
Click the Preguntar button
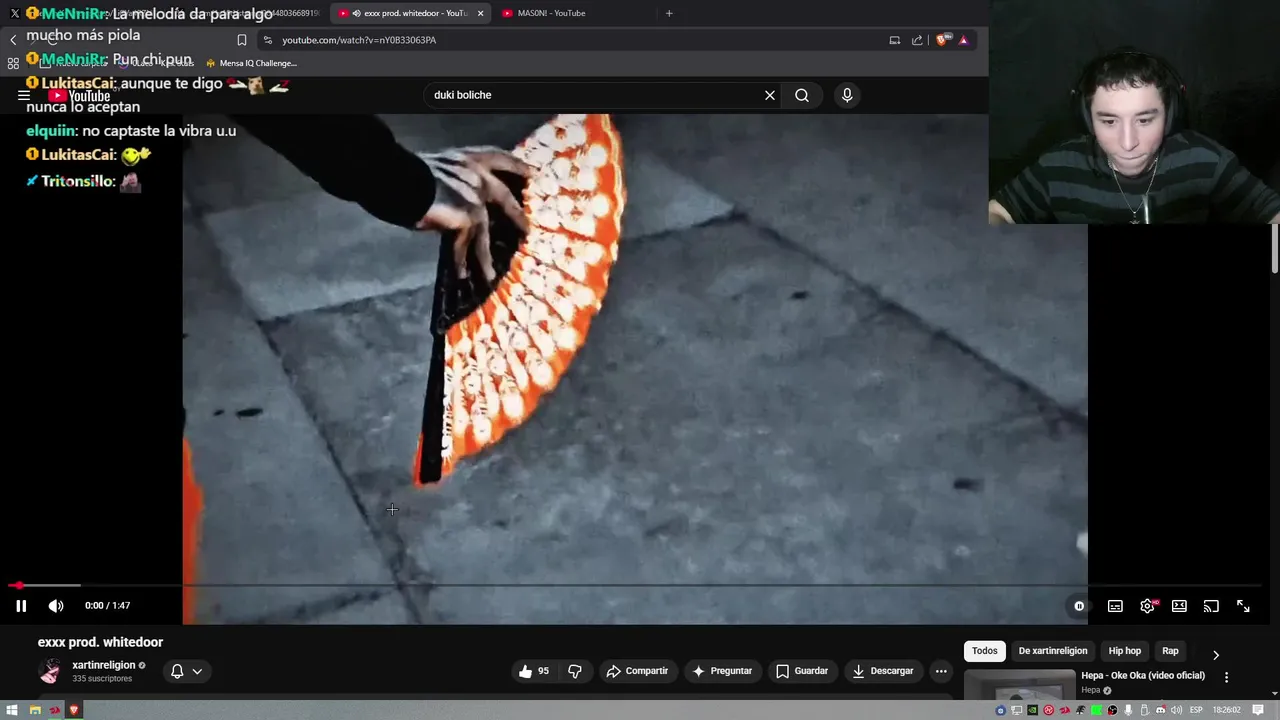point(722,671)
